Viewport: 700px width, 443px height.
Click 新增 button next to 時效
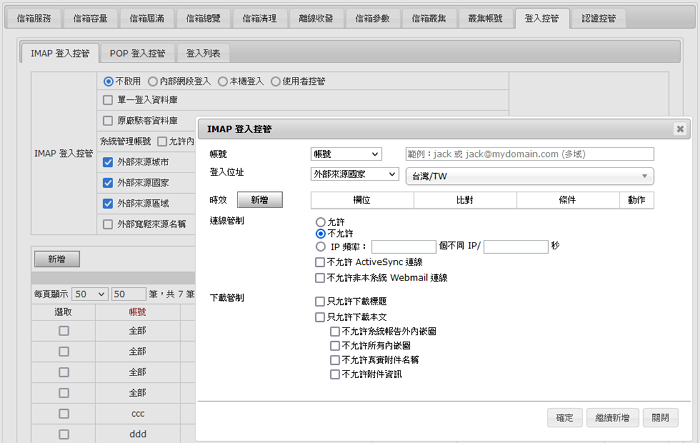pyautogui.click(x=259, y=200)
